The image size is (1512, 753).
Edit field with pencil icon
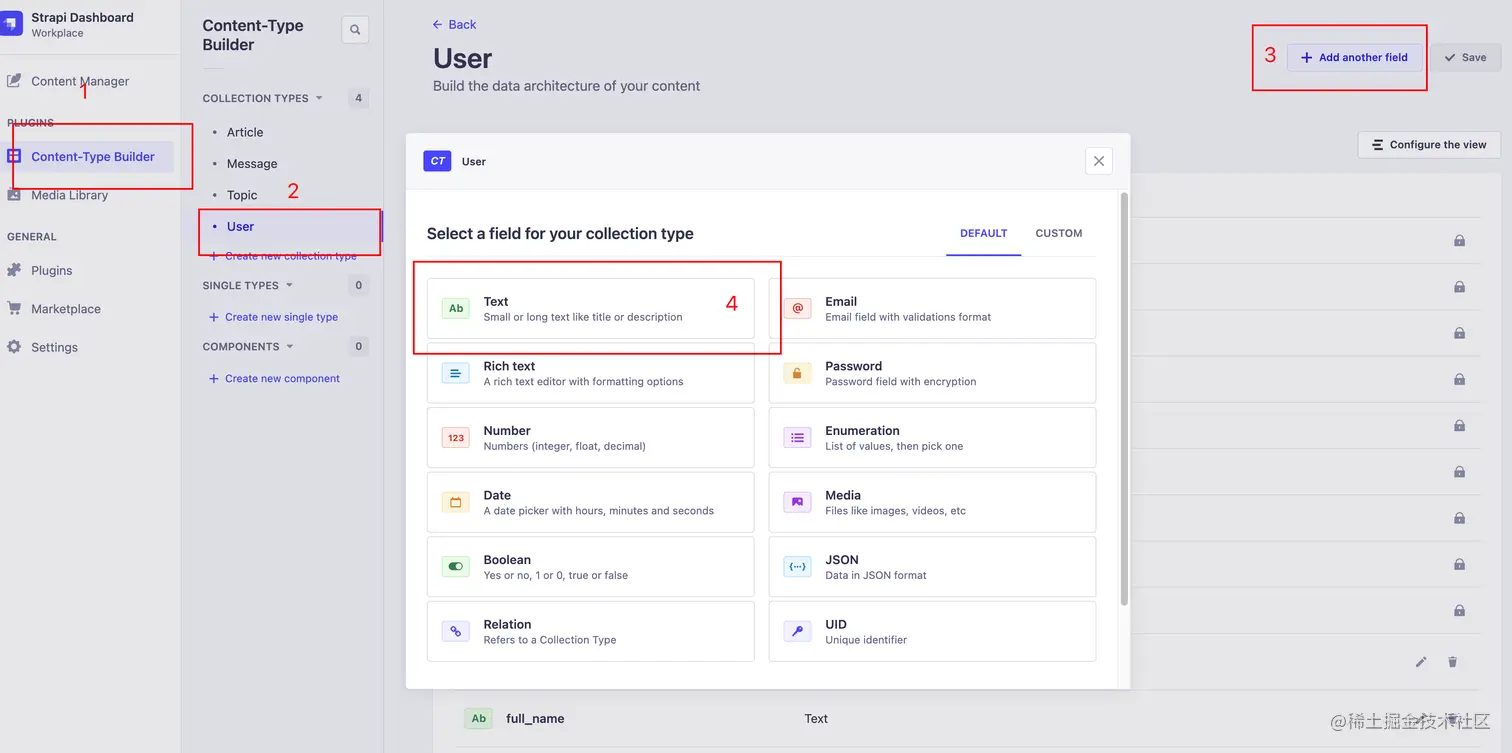click(1421, 662)
